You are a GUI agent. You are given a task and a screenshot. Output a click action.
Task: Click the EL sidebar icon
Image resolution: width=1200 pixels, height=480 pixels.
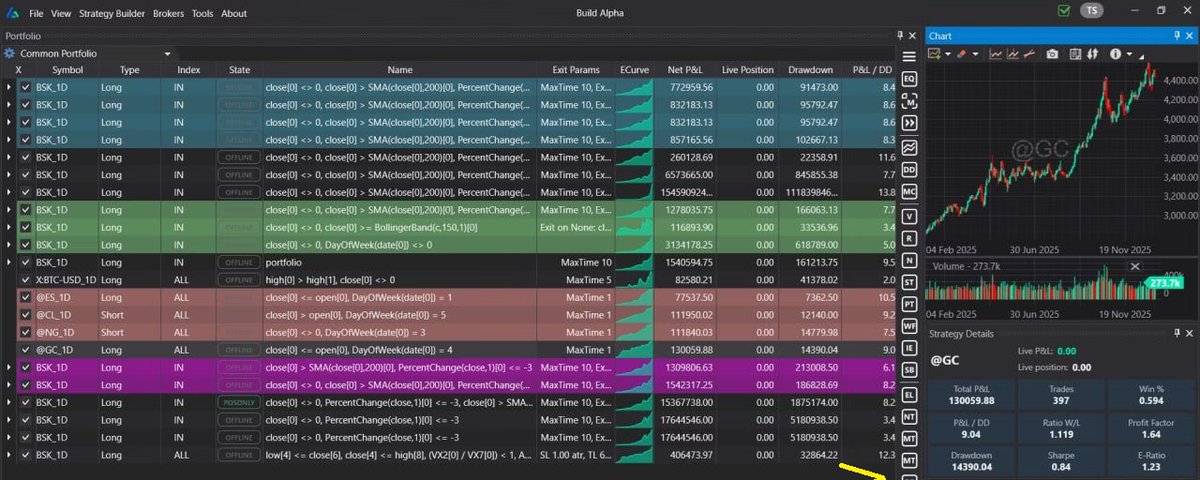click(x=909, y=393)
